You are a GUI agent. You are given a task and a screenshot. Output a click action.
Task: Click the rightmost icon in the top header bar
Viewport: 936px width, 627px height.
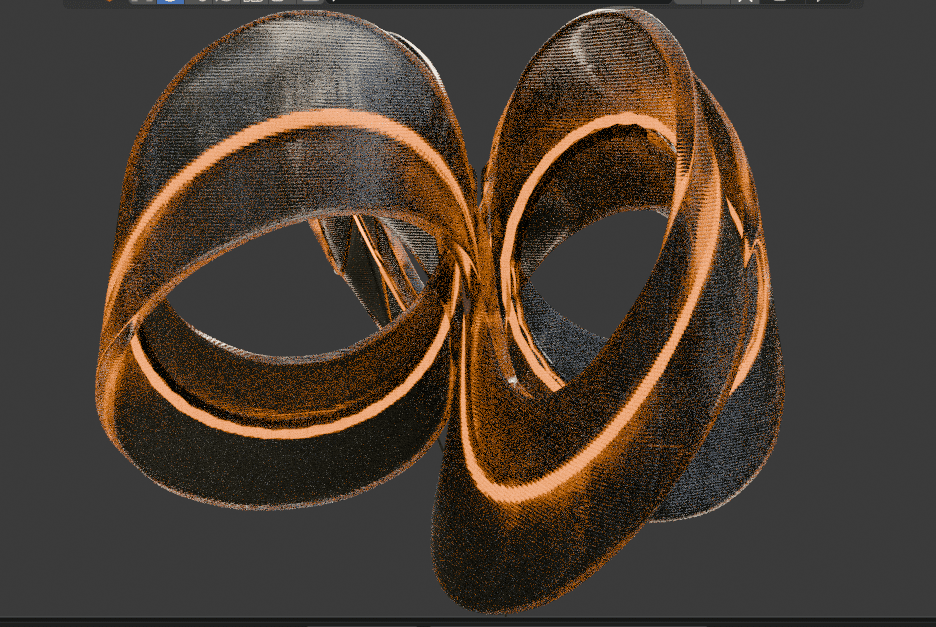coord(822,2)
